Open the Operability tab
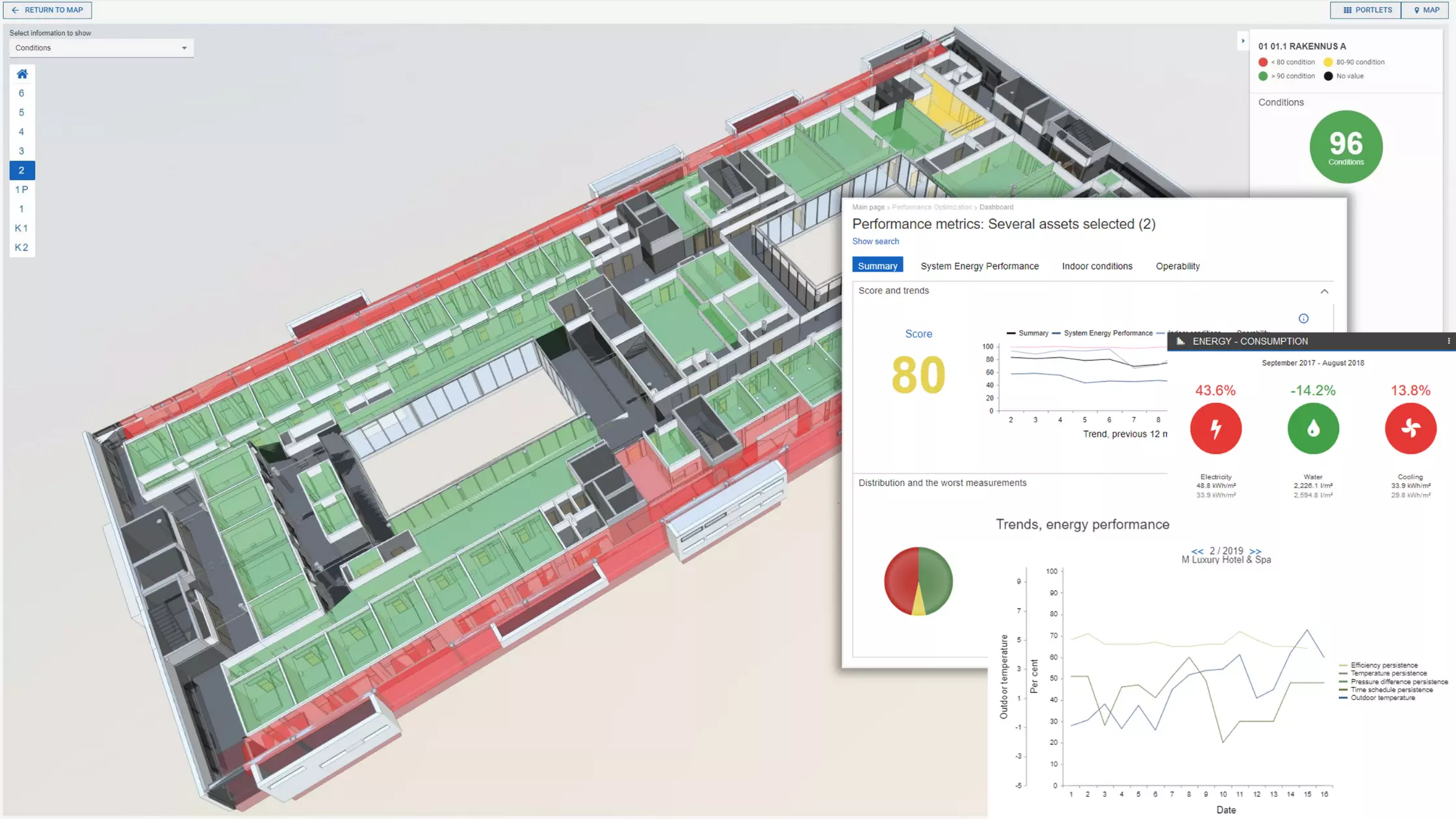Image resolution: width=1456 pixels, height=819 pixels. pyautogui.click(x=1177, y=266)
